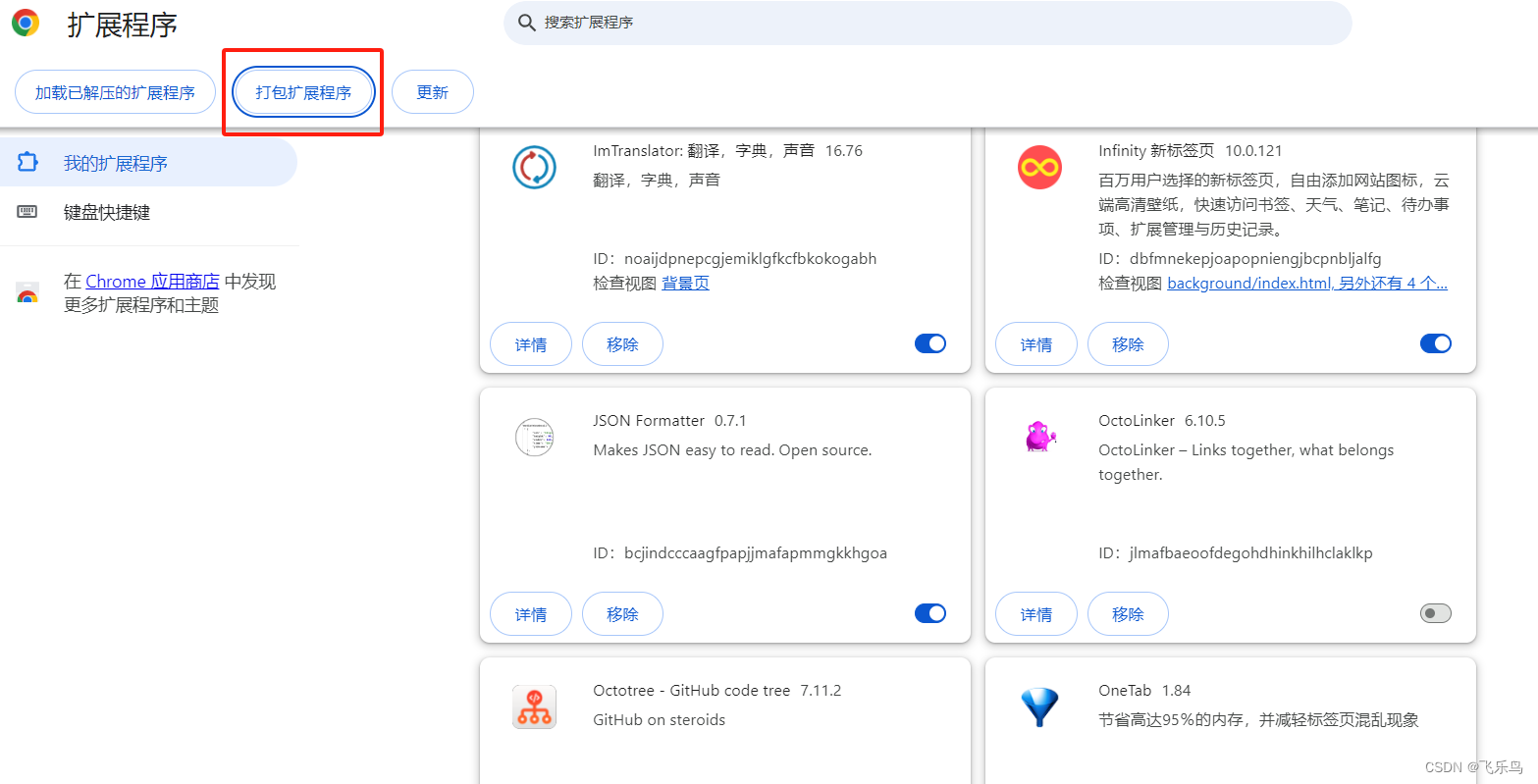Click the 键盘快捷键 keyboard icon
The width and height of the screenshot is (1538, 784).
click(27, 212)
